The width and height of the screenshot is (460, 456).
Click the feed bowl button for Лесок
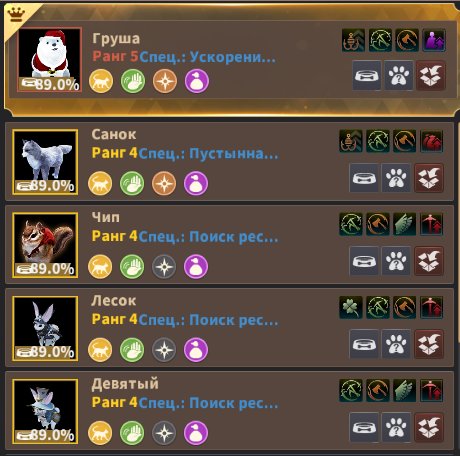[364, 344]
